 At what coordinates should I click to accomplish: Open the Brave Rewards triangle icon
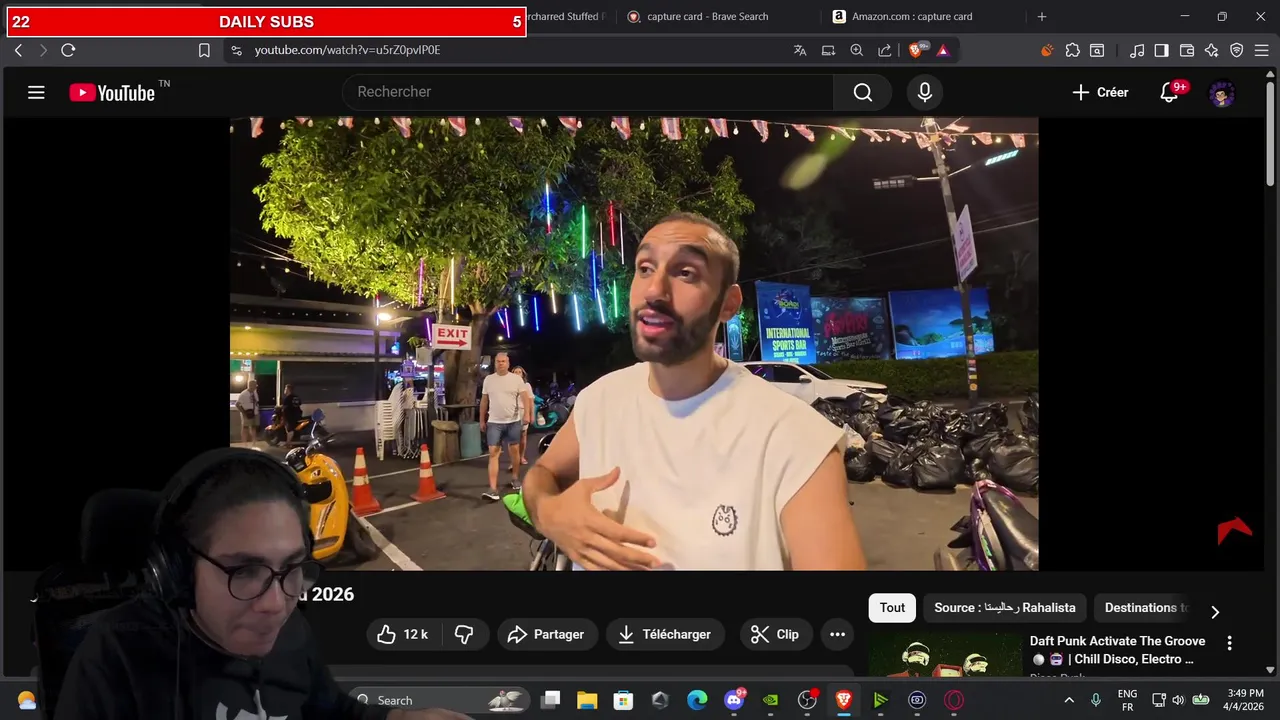(942, 50)
